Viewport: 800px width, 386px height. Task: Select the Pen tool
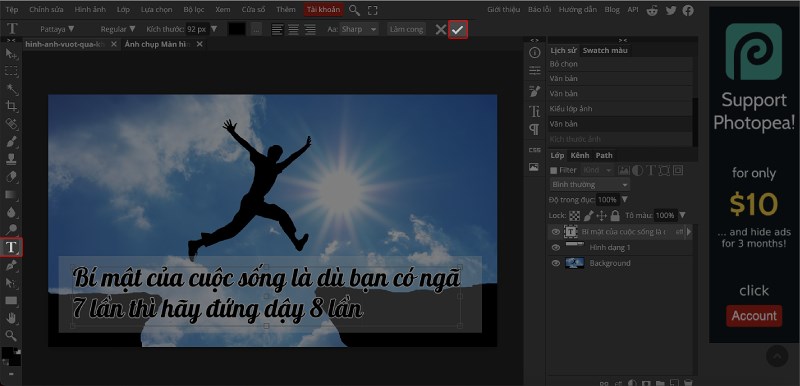point(11,265)
